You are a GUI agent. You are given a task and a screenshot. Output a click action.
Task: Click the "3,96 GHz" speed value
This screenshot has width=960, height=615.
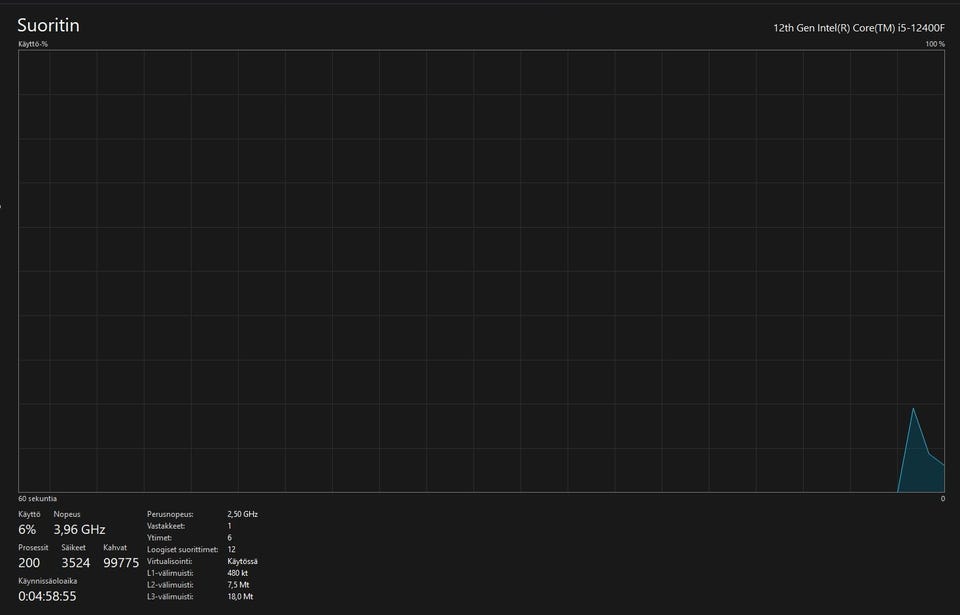(x=79, y=529)
